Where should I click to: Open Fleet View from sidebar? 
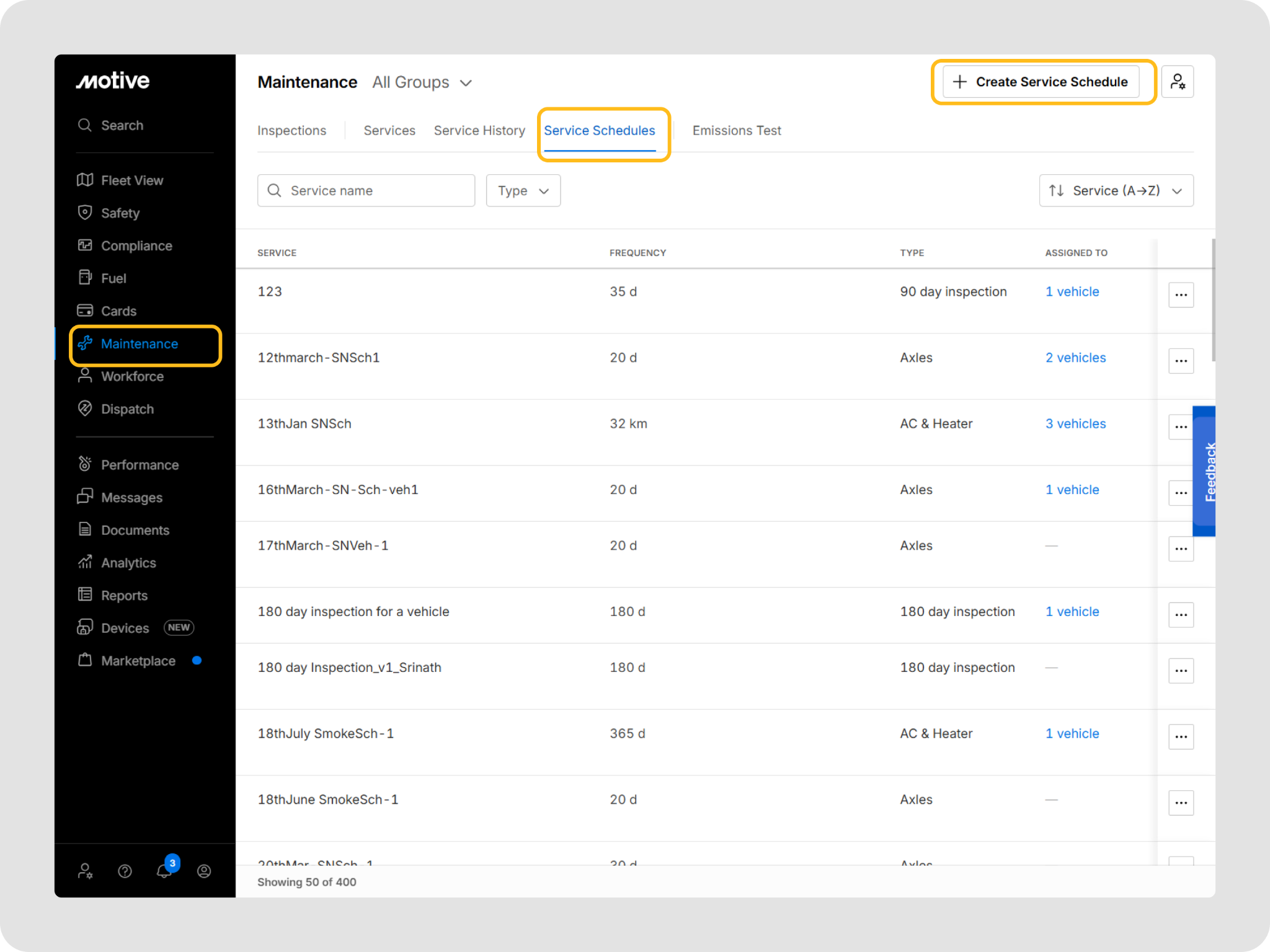click(x=131, y=180)
